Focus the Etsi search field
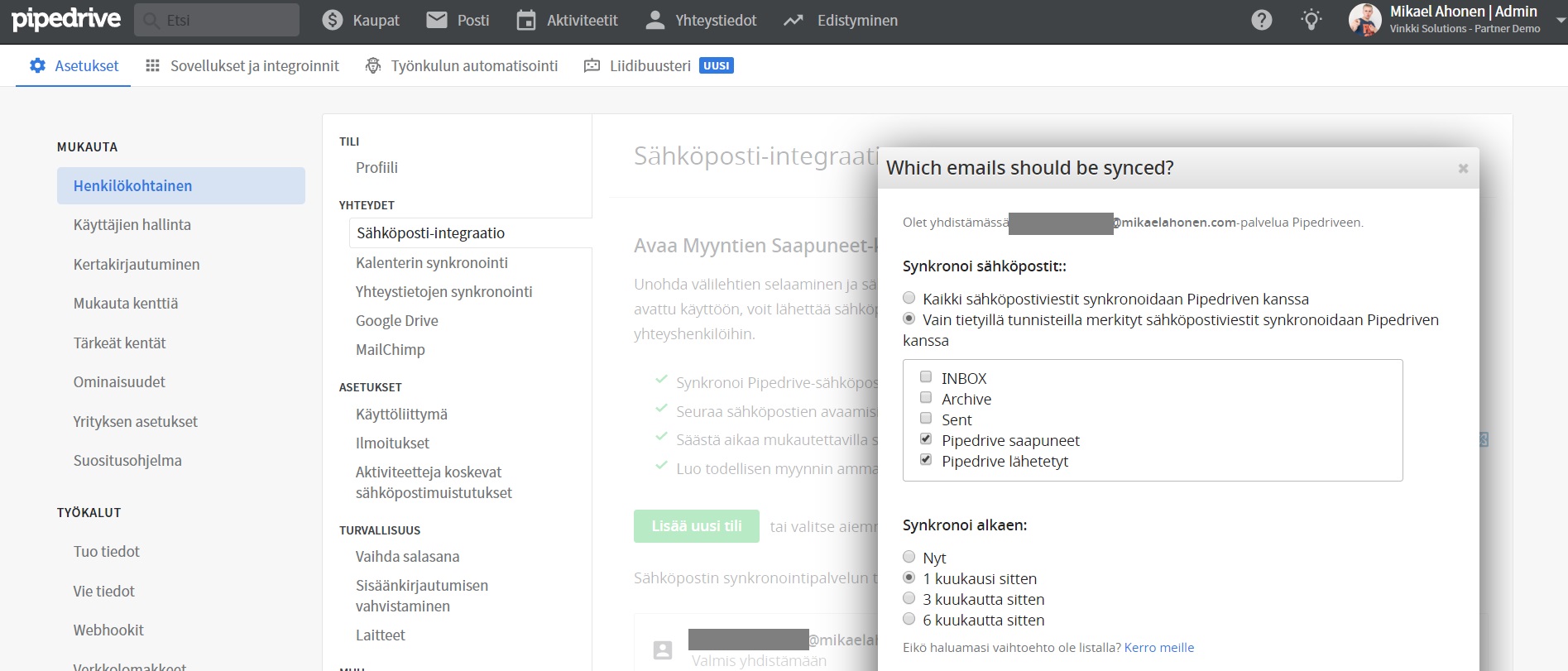The width and height of the screenshot is (1568, 671). pos(217,20)
